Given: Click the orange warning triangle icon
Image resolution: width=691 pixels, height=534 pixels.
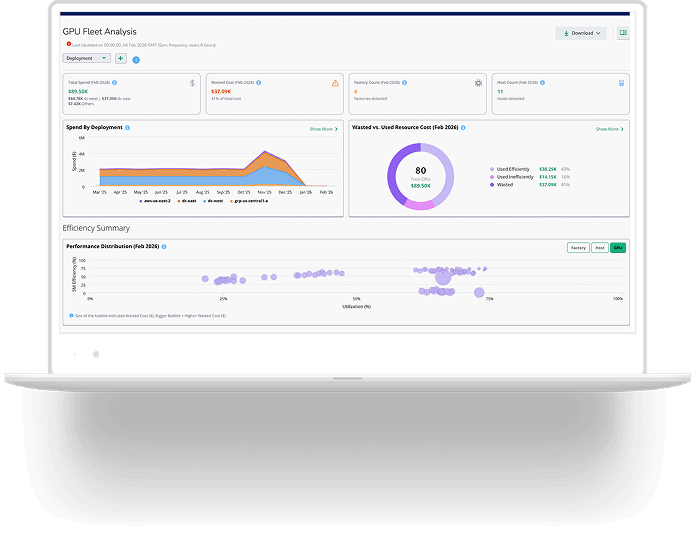Looking at the screenshot, I should click(x=335, y=83).
